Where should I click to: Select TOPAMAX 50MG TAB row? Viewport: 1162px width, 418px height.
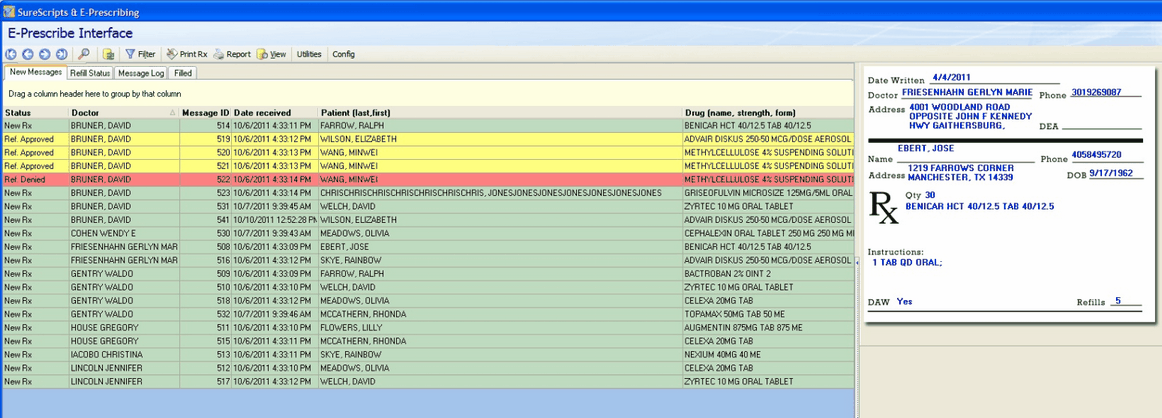tap(428, 314)
